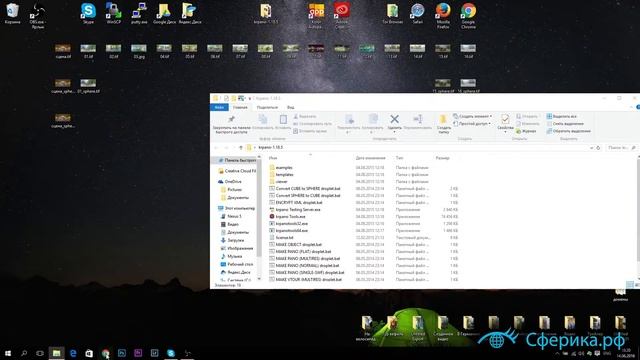
Task: Click the Up one level arrow
Action: (241, 147)
